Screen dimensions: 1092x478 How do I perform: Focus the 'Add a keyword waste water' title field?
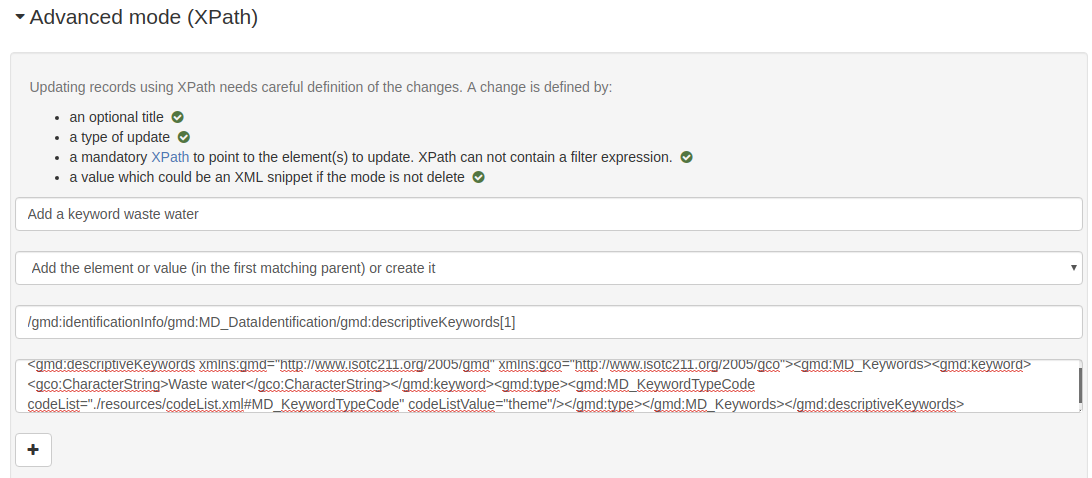(549, 214)
